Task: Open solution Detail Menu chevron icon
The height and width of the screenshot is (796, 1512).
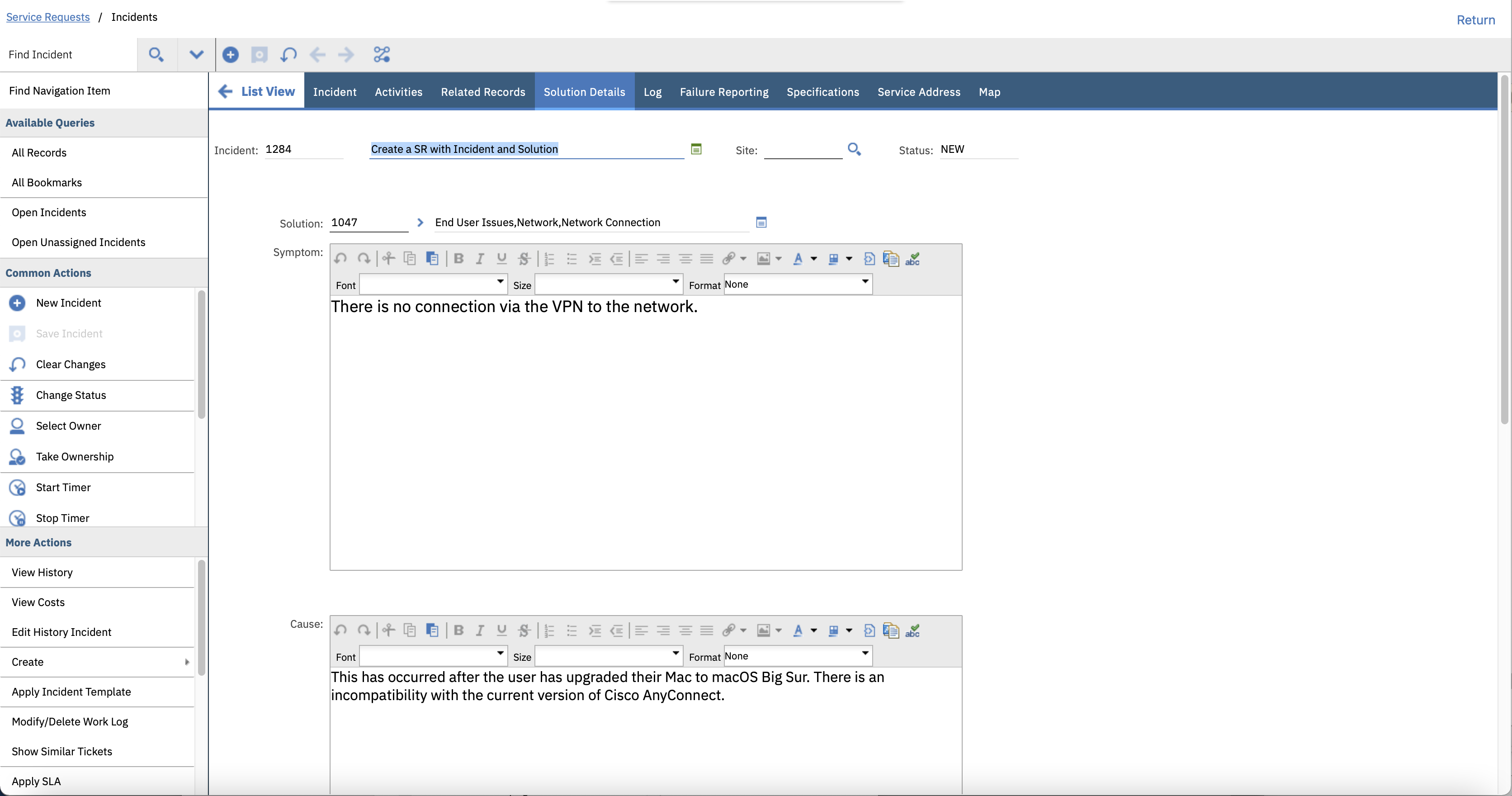Action: (420, 223)
